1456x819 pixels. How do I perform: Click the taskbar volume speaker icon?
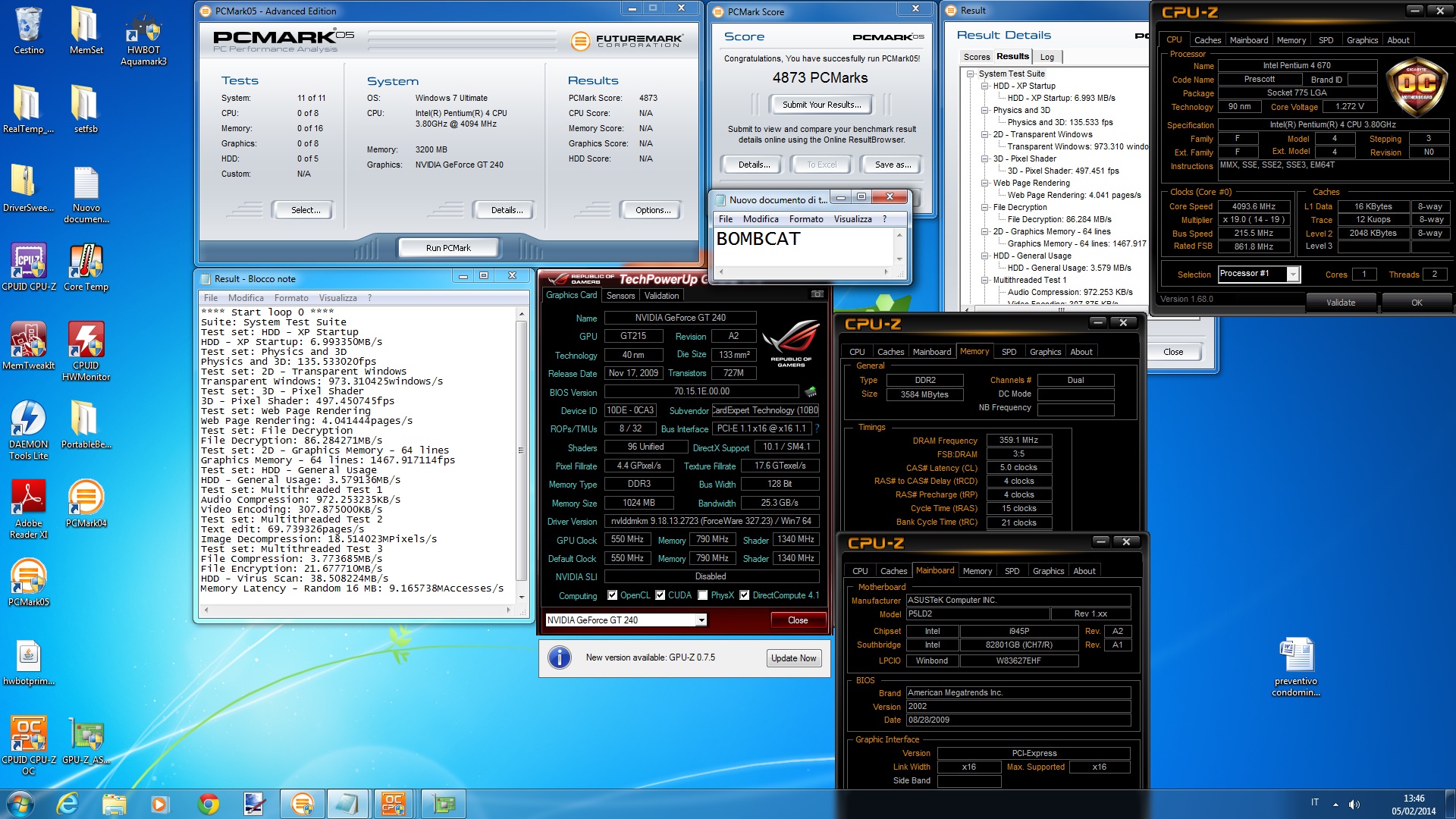pyautogui.click(x=1354, y=804)
